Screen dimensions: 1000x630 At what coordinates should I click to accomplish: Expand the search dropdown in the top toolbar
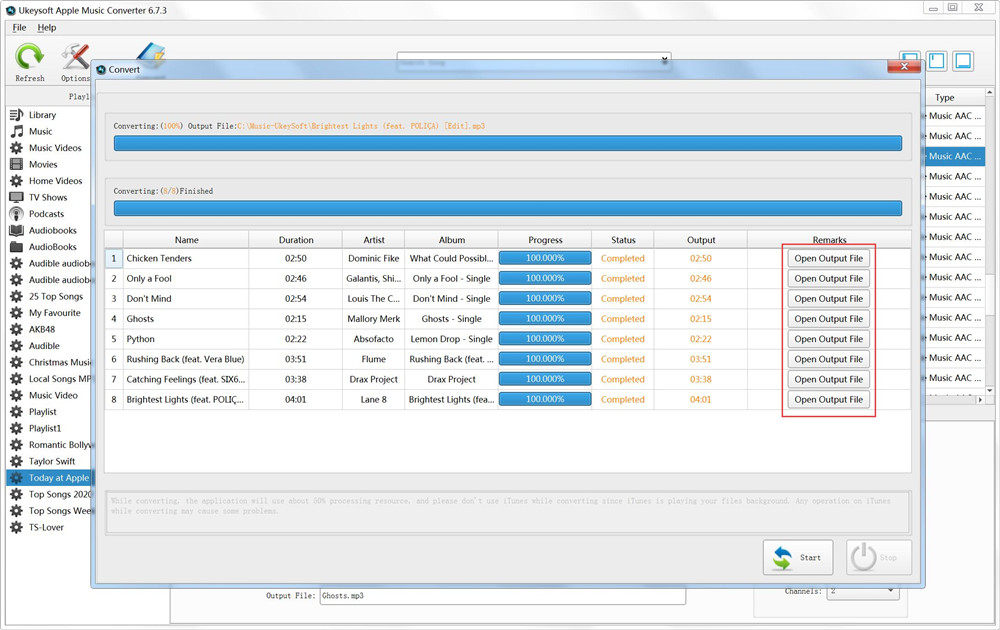665,59
